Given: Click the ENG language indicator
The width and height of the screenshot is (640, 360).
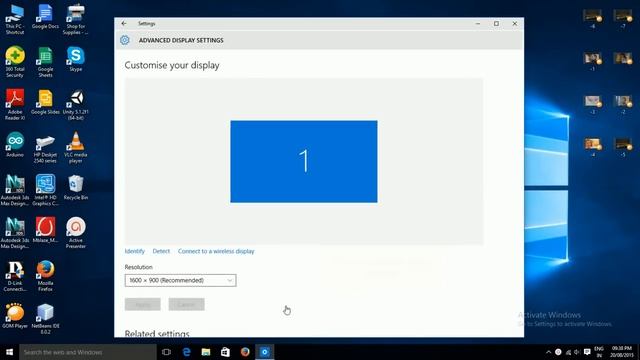Looking at the screenshot, I should coord(599,352).
